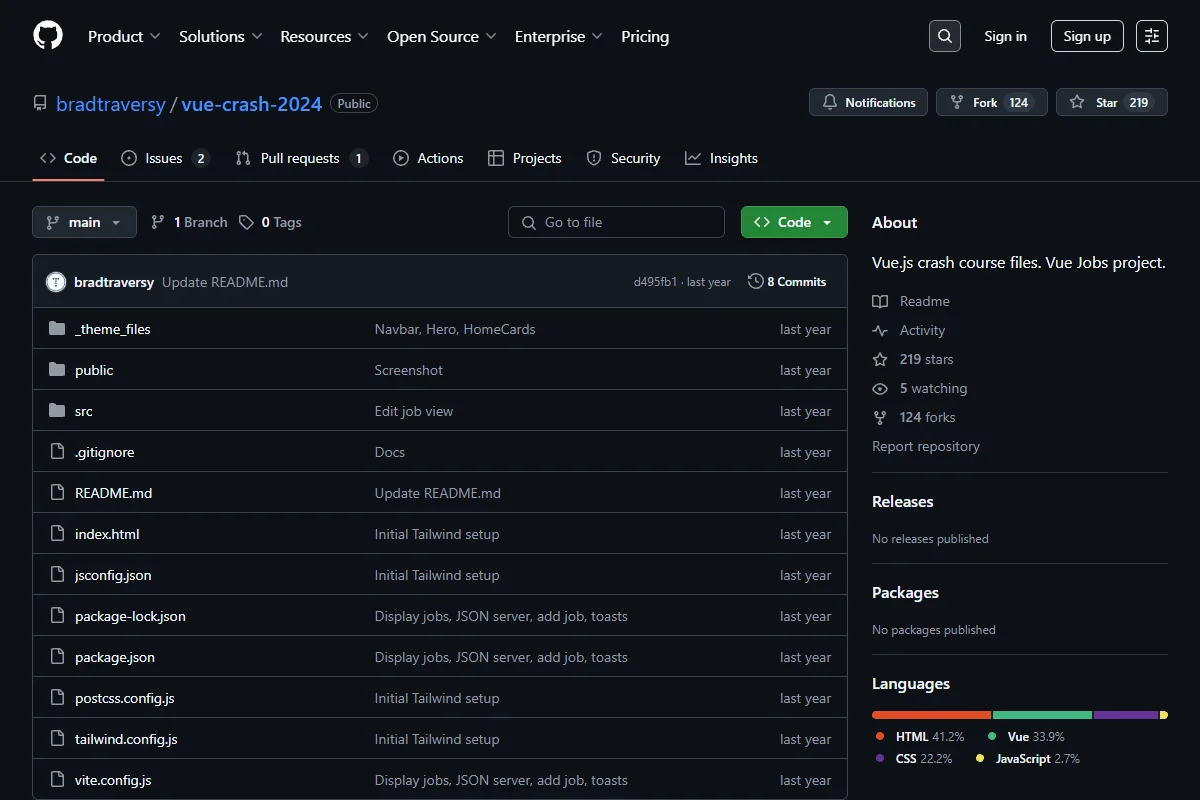Click the orange HTML language bar segment
The height and width of the screenshot is (800, 1200).
pyautogui.click(x=931, y=715)
